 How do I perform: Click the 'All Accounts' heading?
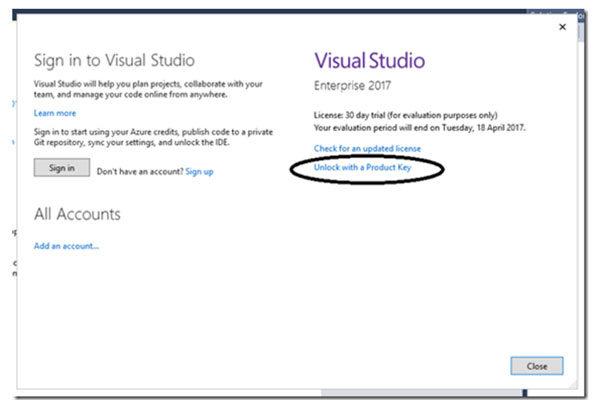tap(77, 214)
